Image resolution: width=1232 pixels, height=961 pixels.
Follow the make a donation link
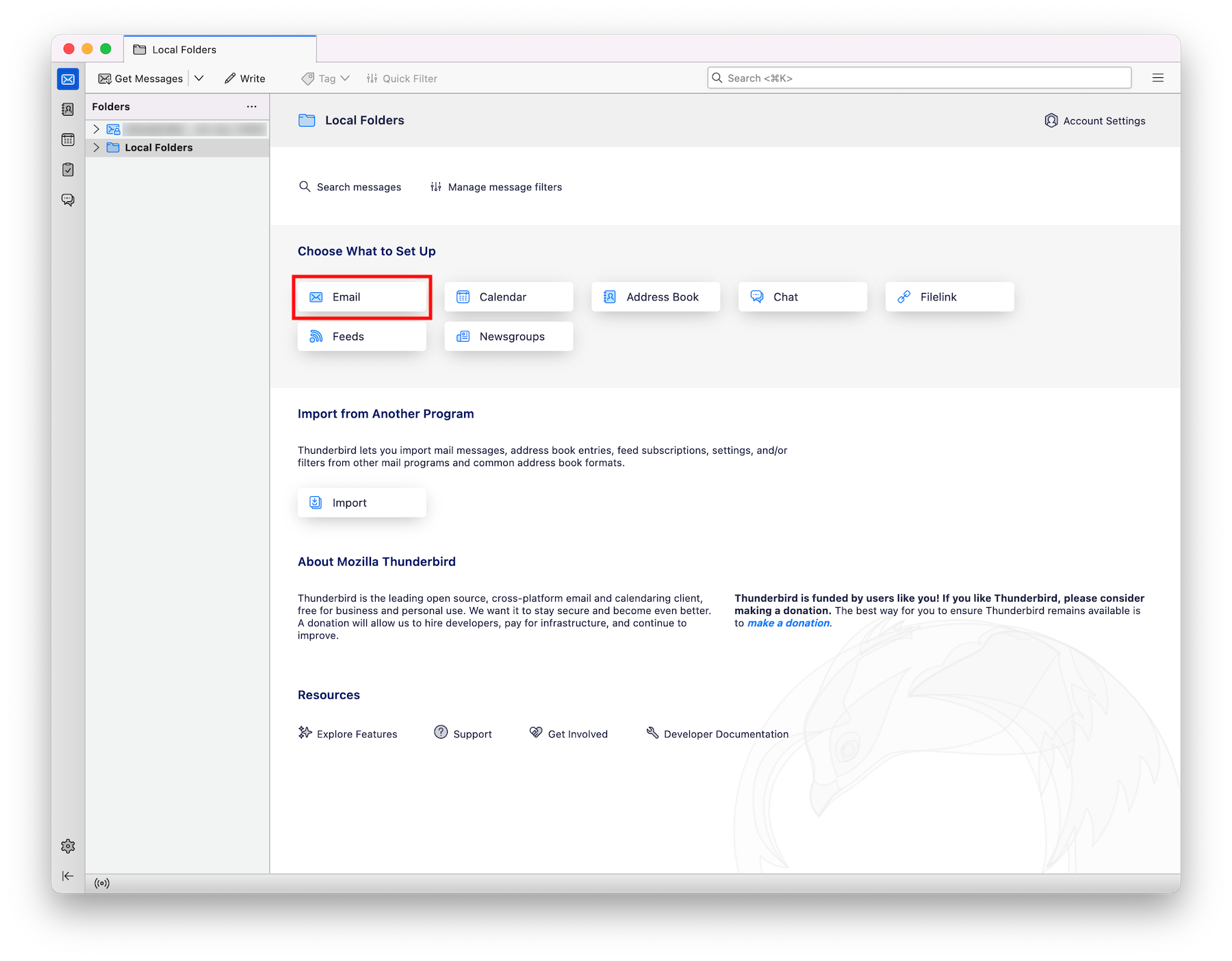pyautogui.click(x=788, y=623)
